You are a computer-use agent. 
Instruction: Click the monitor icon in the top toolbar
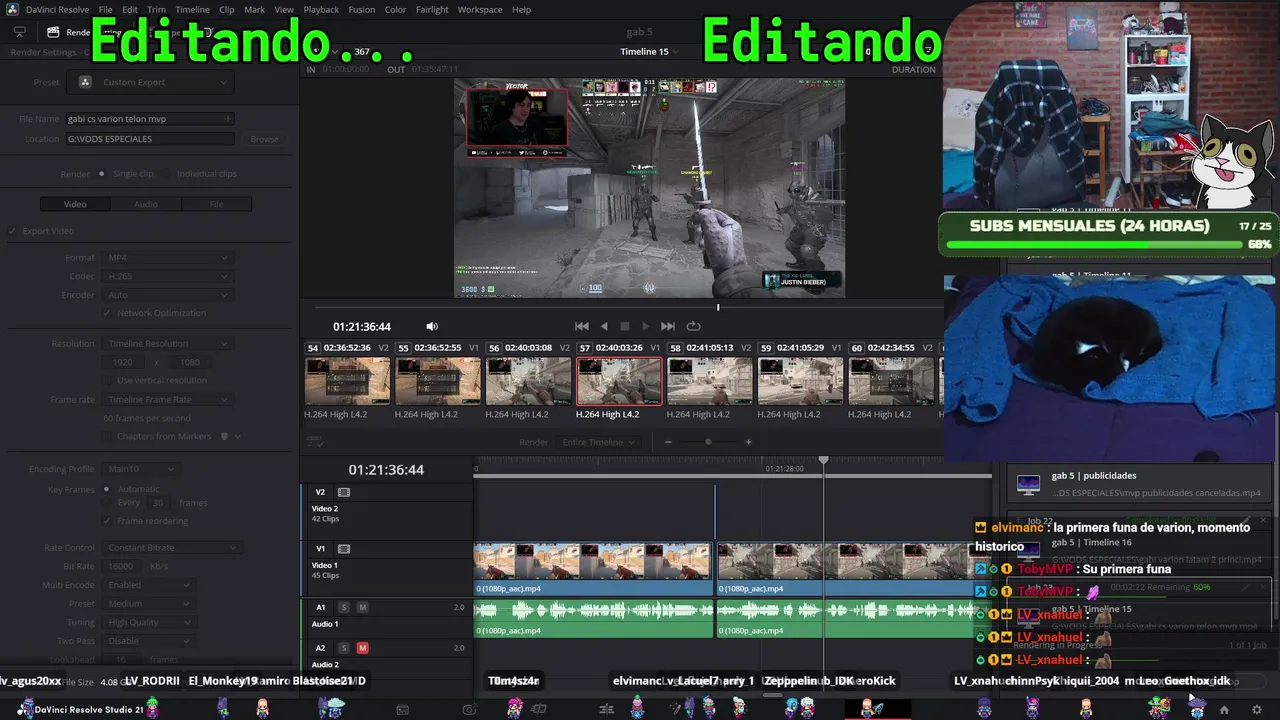(x=19, y=32)
